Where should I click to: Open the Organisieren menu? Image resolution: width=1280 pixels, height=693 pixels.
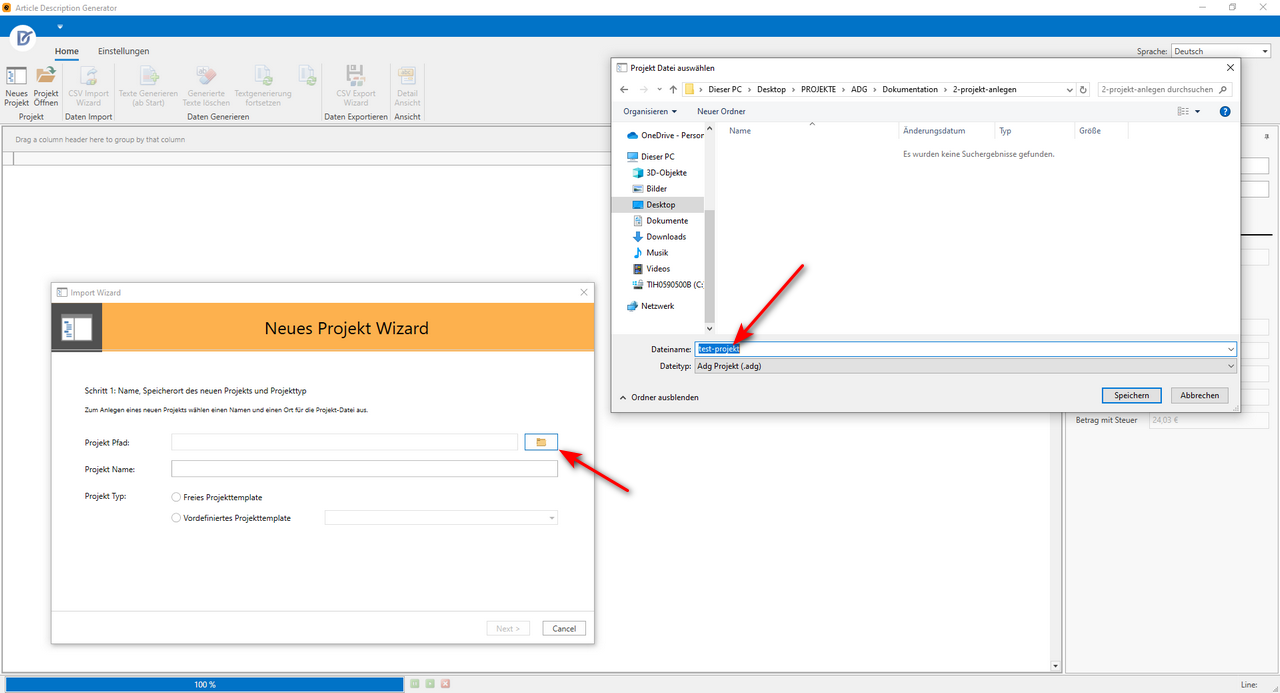click(650, 111)
